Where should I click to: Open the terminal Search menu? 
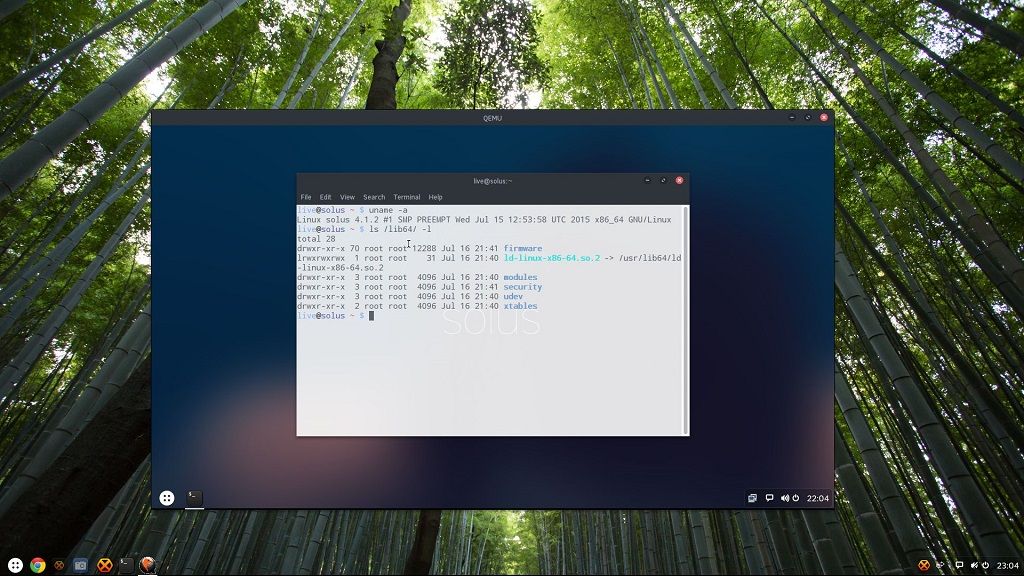tap(374, 197)
